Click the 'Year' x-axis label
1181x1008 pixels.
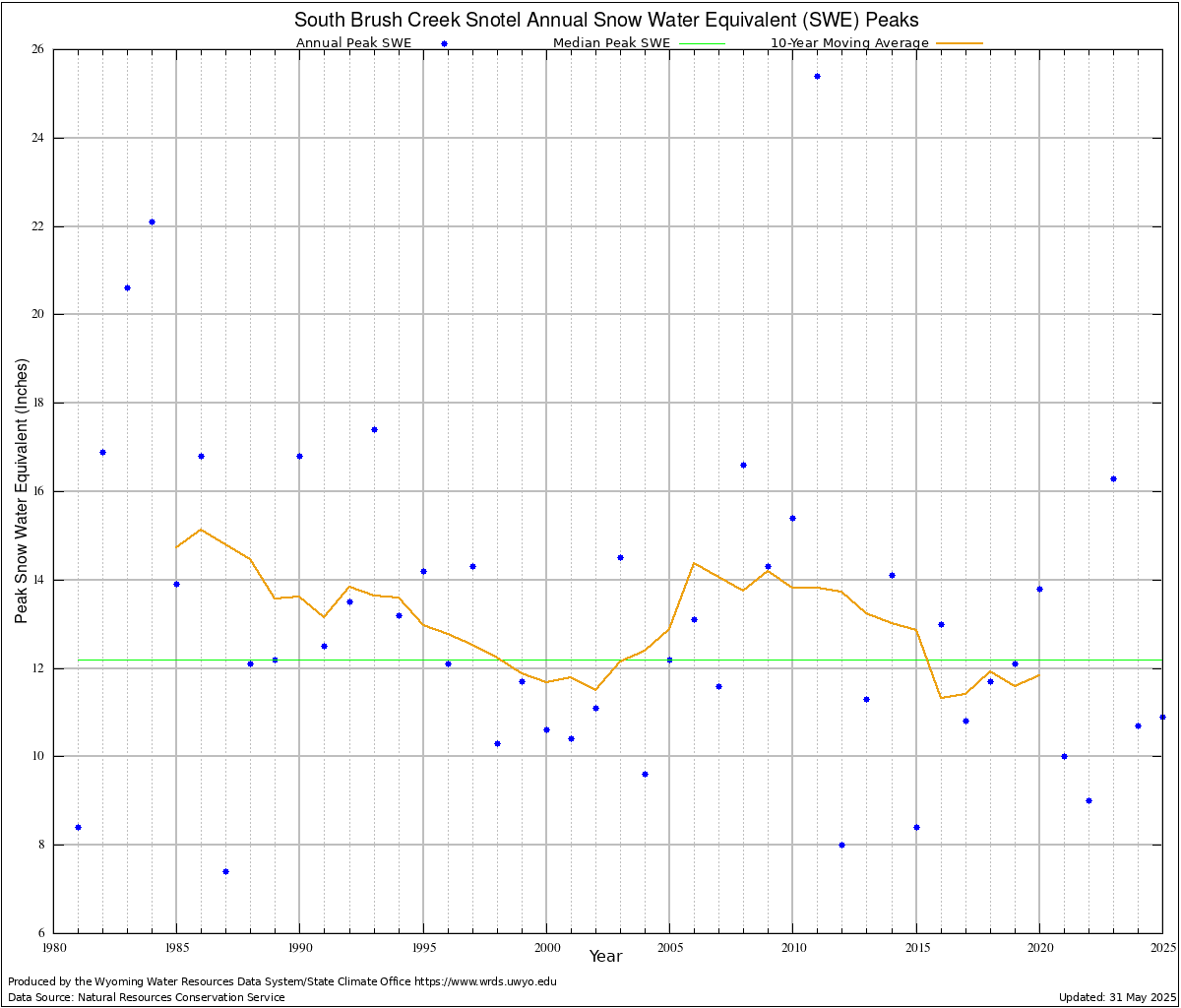click(605, 956)
